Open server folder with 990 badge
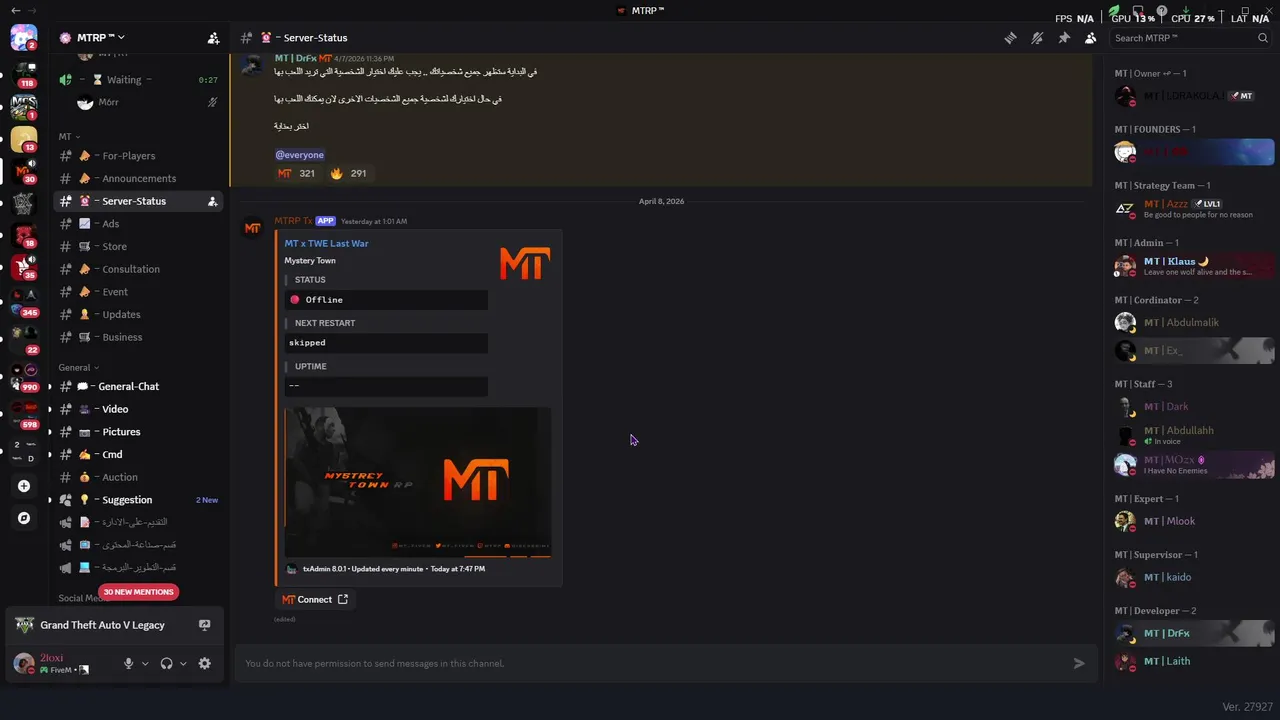 pos(23,377)
